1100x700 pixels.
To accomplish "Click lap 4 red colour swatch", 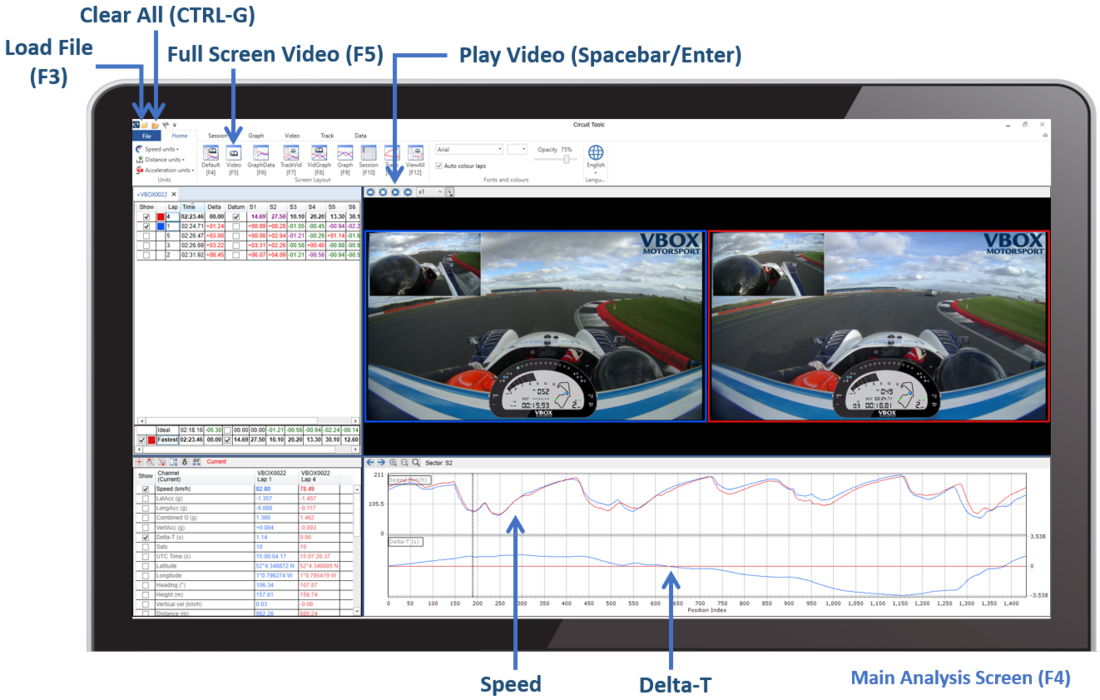I will tap(160, 217).
